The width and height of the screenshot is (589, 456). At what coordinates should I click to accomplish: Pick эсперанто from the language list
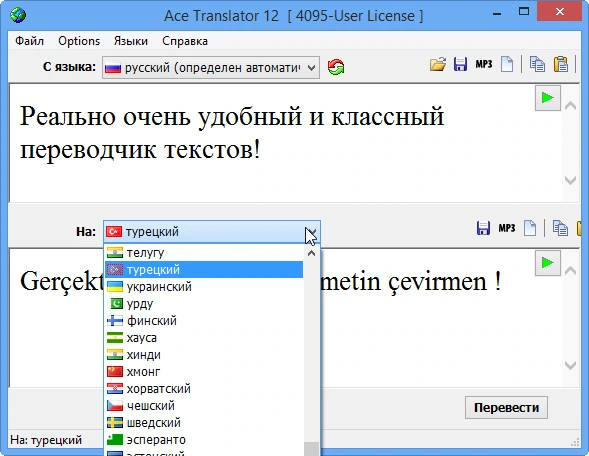point(204,439)
